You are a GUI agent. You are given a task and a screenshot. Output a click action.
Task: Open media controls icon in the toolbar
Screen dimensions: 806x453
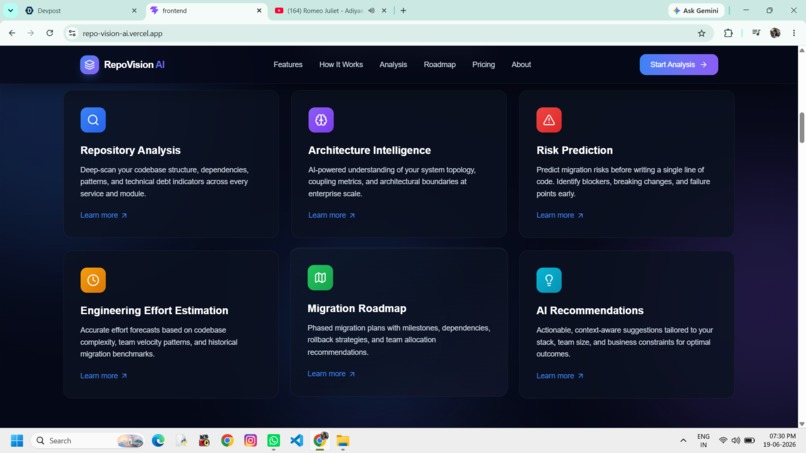[x=756, y=33]
